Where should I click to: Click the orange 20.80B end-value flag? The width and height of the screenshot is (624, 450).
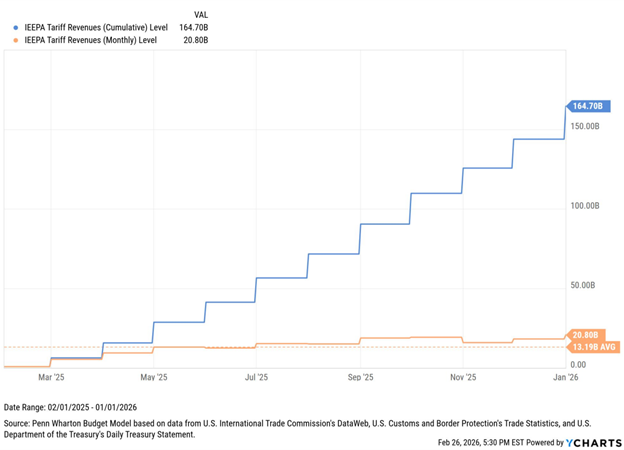[585, 334]
